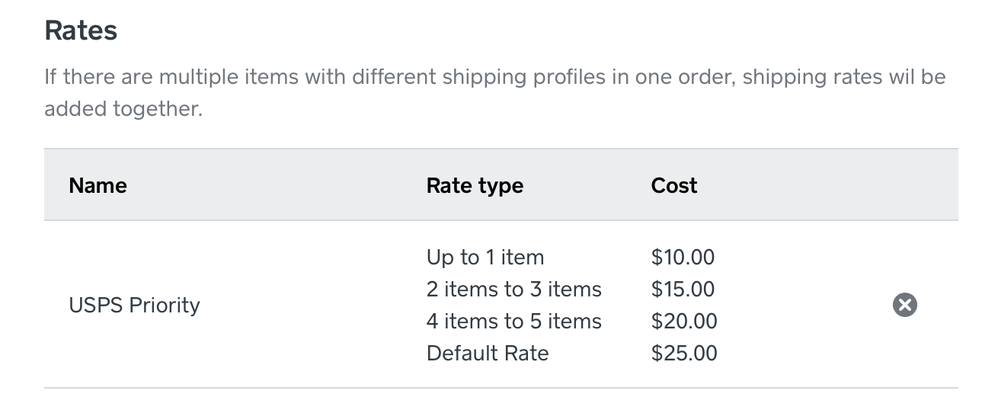Click the $20.00 cost value
This screenshot has height=410, width=998.
point(683,321)
